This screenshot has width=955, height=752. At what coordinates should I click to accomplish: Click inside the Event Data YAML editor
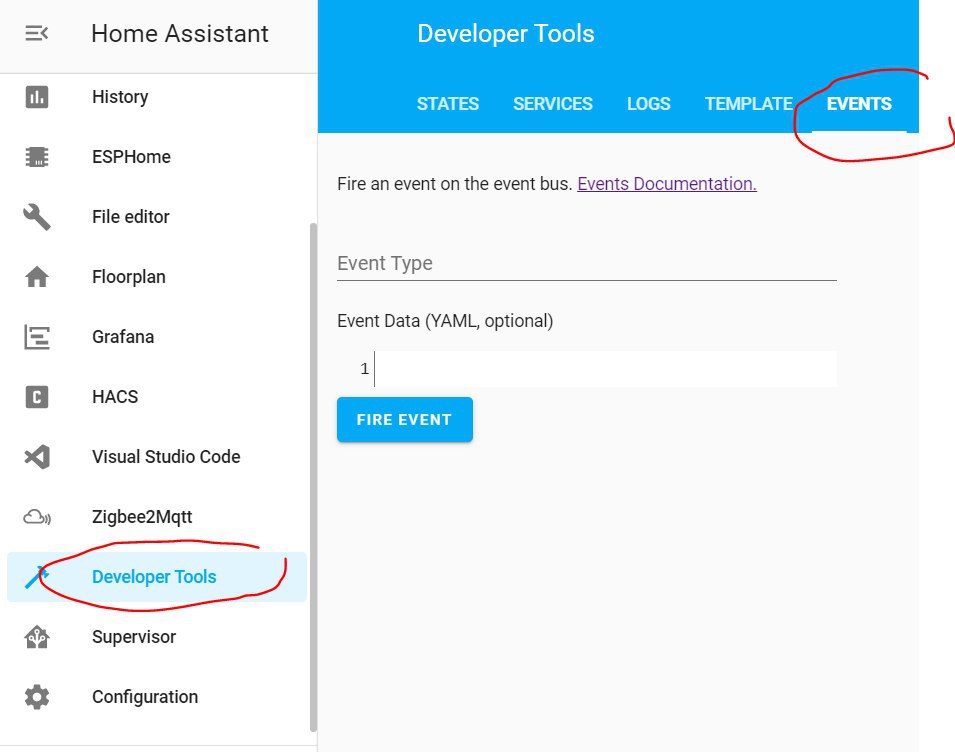click(x=605, y=368)
